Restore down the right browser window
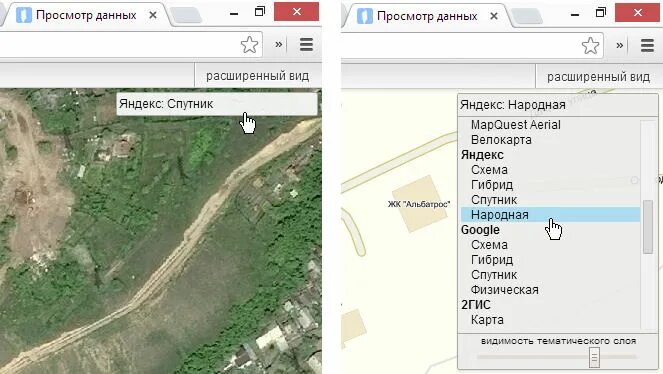663x374 pixels. [600, 13]
